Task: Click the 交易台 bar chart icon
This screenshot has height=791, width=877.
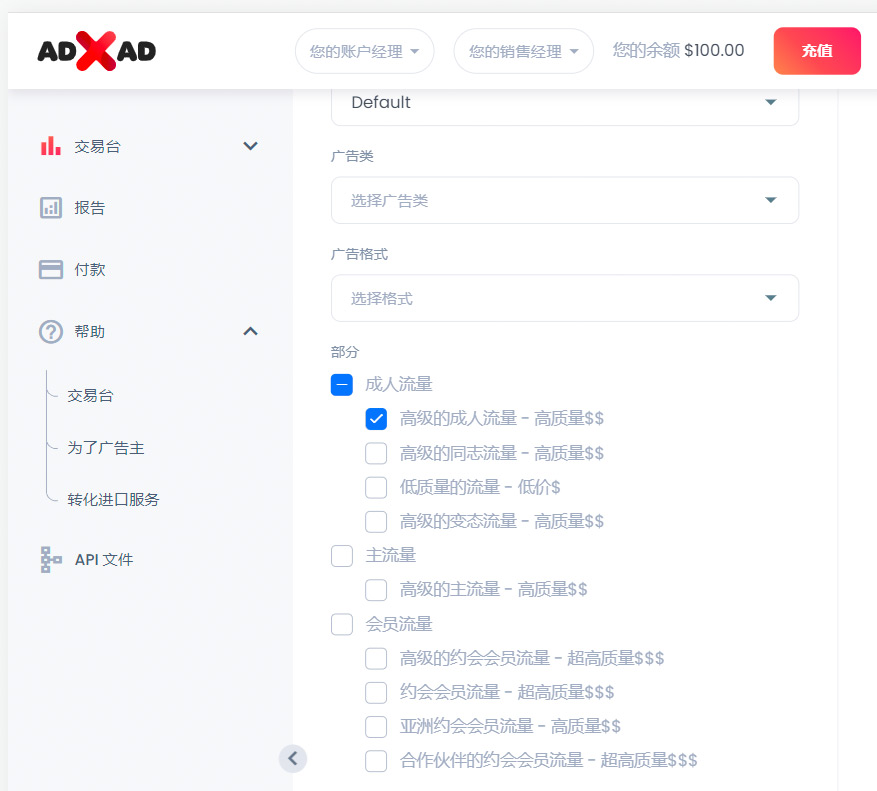Action: [x=50, y=146]
